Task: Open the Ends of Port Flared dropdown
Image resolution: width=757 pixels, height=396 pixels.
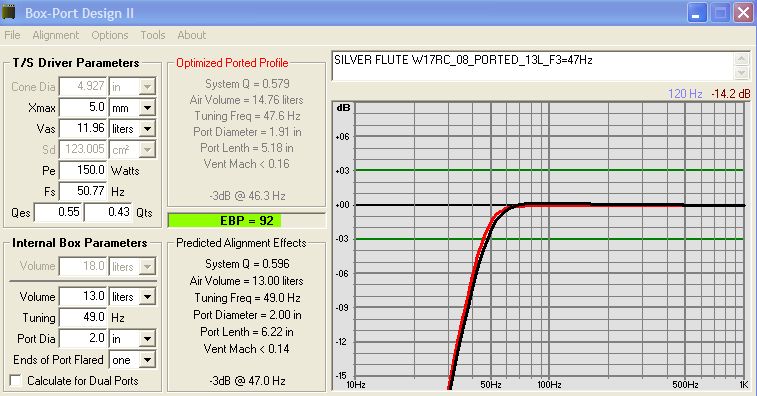Action: [147, 360]
